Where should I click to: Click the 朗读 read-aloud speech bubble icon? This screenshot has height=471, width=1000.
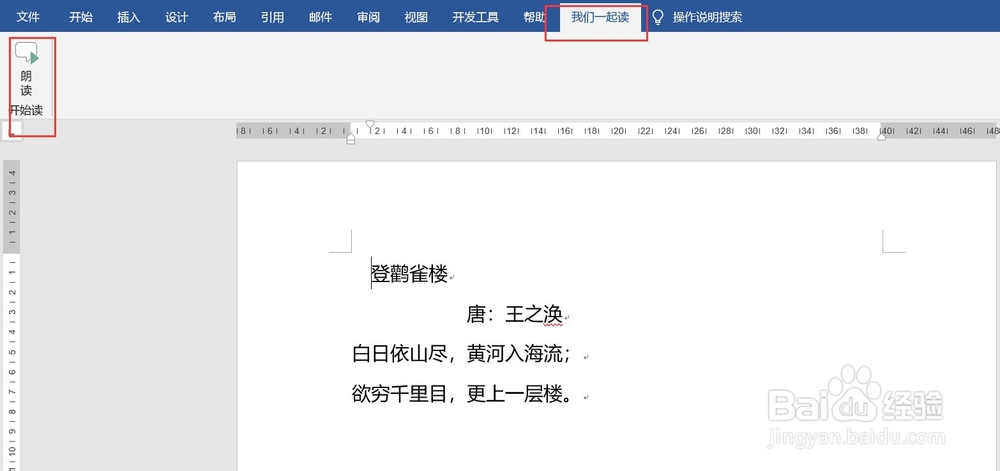coord(27,54)
